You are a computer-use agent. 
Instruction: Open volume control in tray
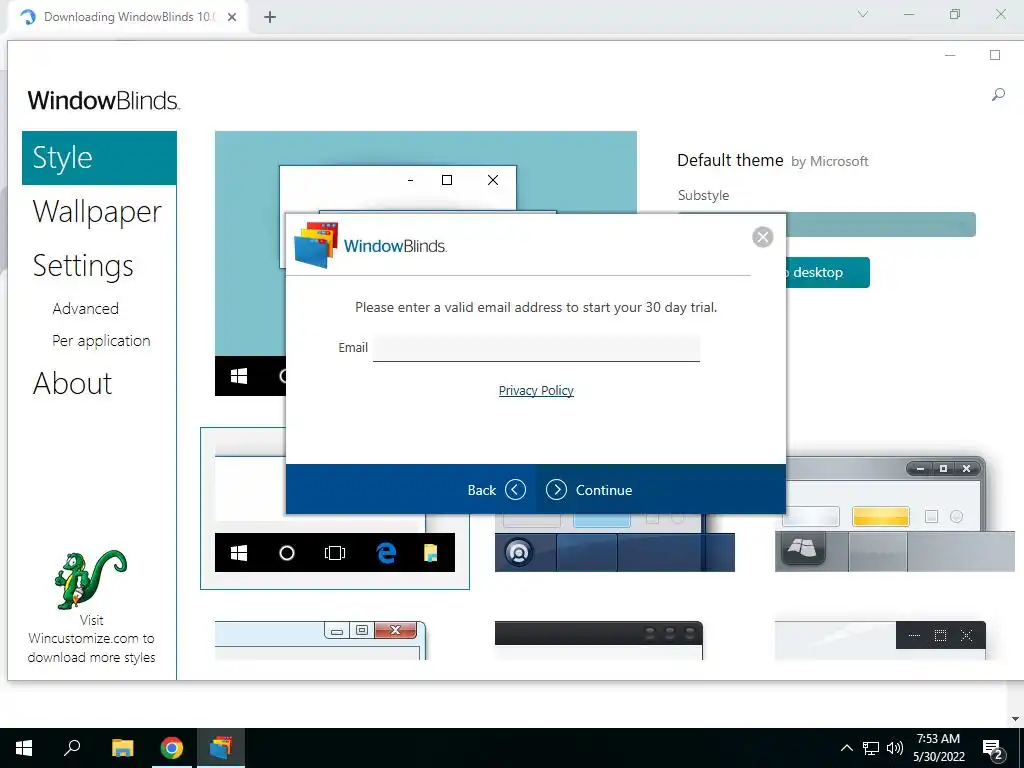[895, 748]
